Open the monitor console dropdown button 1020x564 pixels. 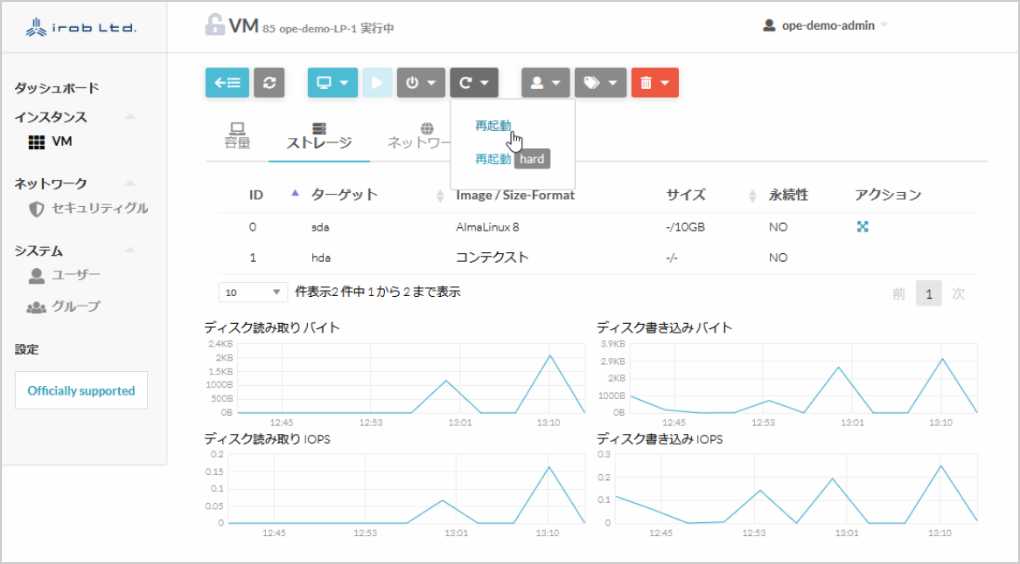pos(332,83)
